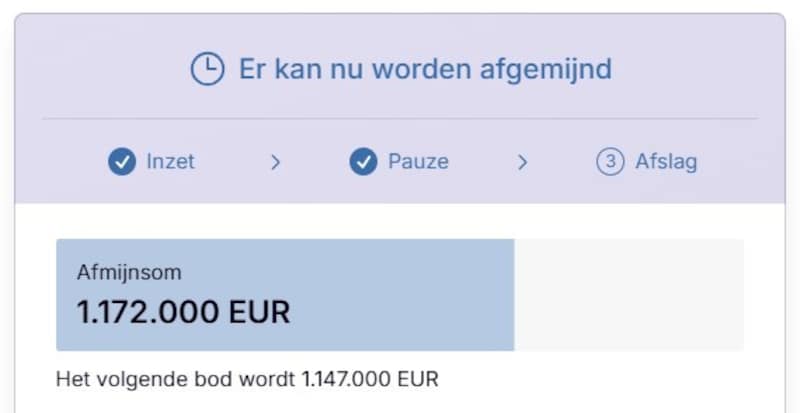Click the 'EUR' text in the Afmijnsom amount
The image size is (800, 413).
pos(259,312)
